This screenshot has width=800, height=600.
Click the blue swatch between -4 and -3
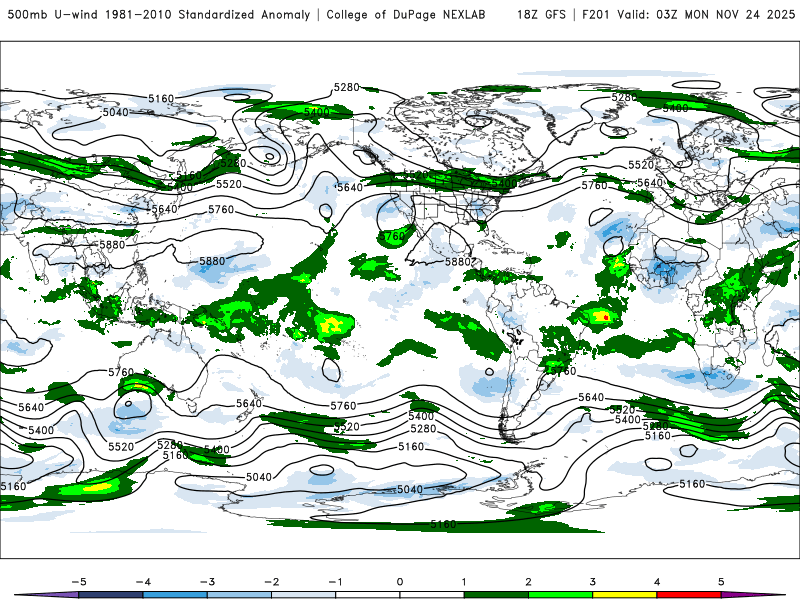click(175, 595)
